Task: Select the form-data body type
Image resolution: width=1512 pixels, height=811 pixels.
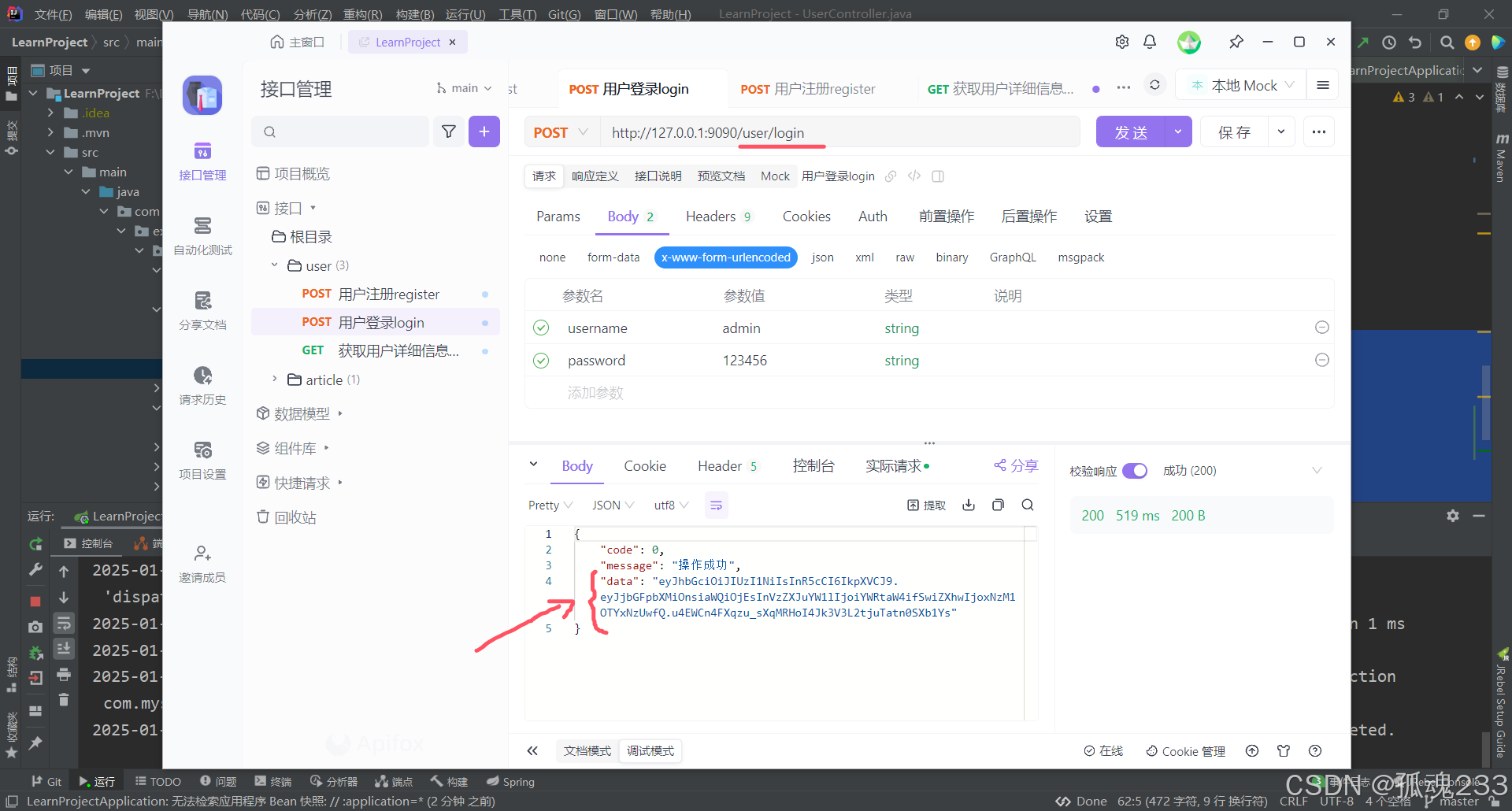Action: 613,257
